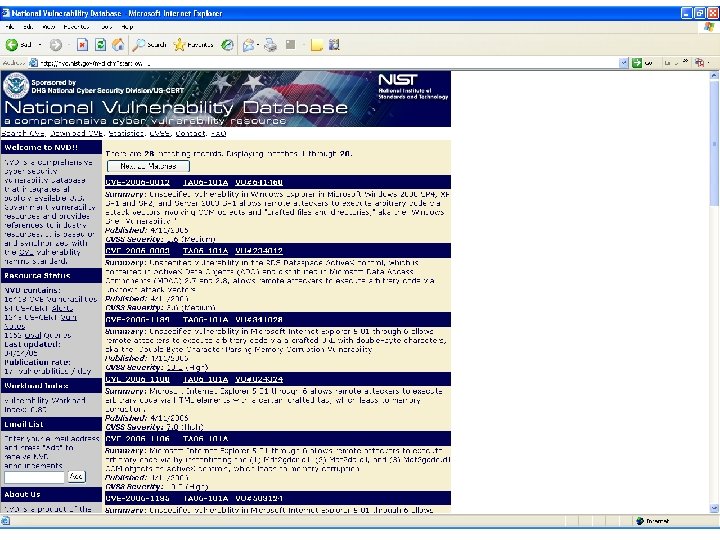Open the Tools menu
720x540 pixels.
click(107, 27)
